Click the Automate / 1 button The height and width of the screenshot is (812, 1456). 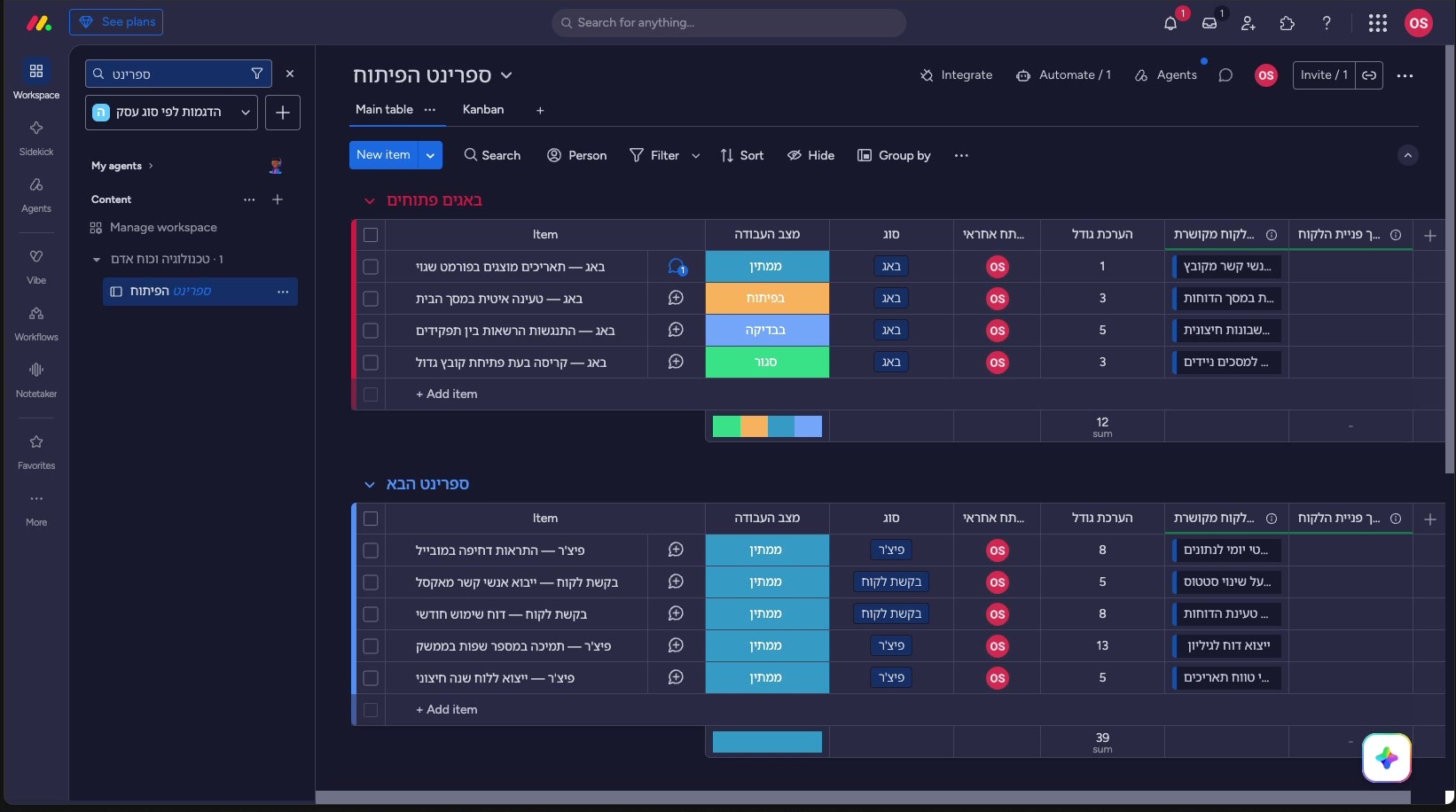(x=1063, y=75)
